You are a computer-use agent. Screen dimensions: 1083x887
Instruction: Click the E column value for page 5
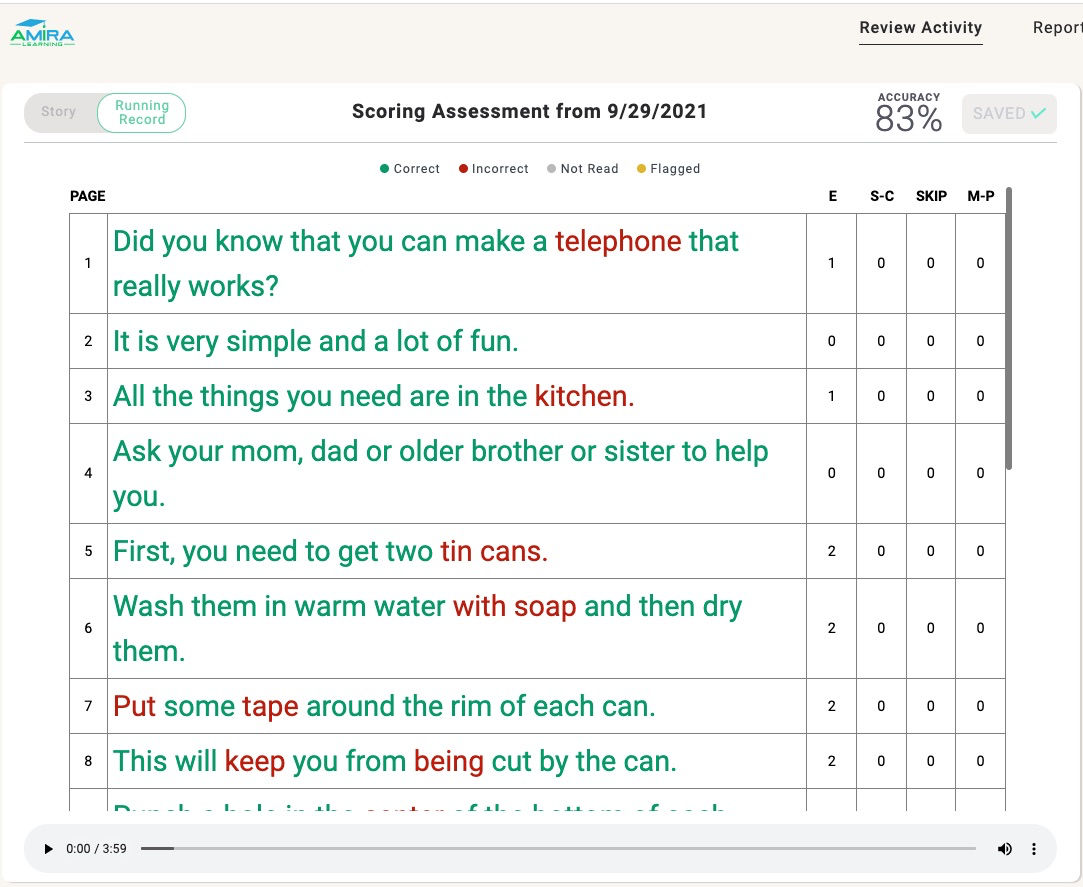(x=831, y=551)
